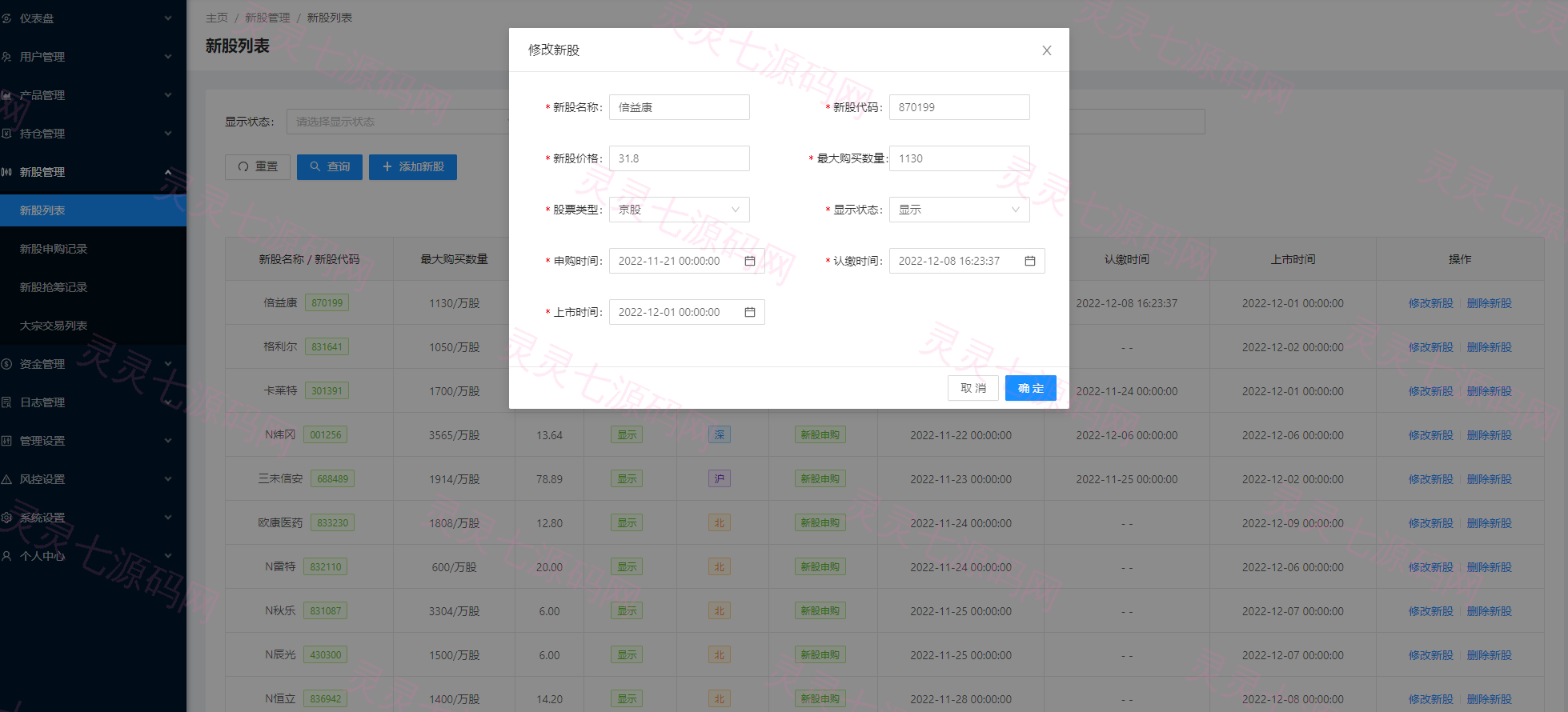
Task: Open the calendar icon in 上市时间 field
Action: pyautogui.click(x=750, y=312)
